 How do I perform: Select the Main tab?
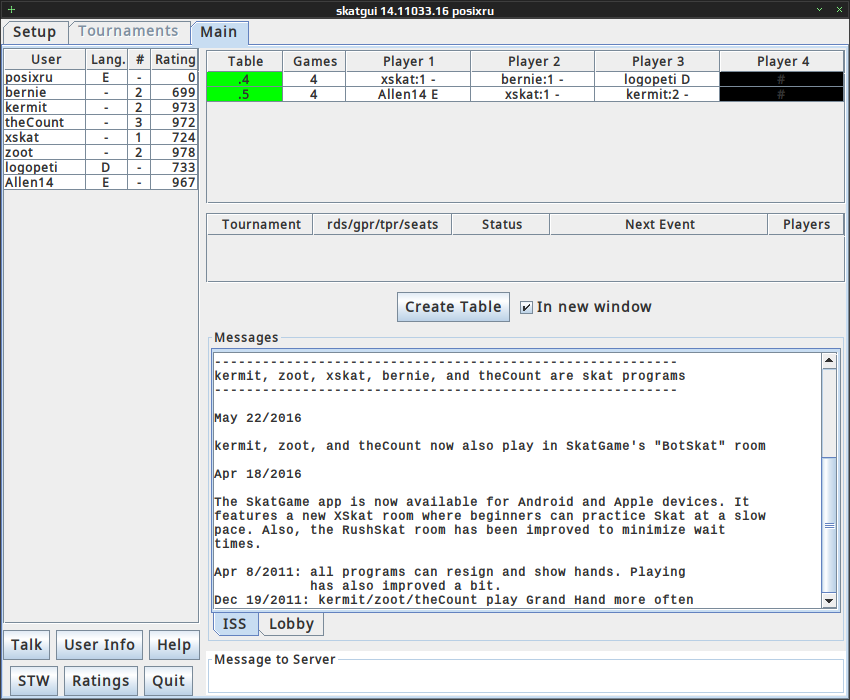point(219,32)
